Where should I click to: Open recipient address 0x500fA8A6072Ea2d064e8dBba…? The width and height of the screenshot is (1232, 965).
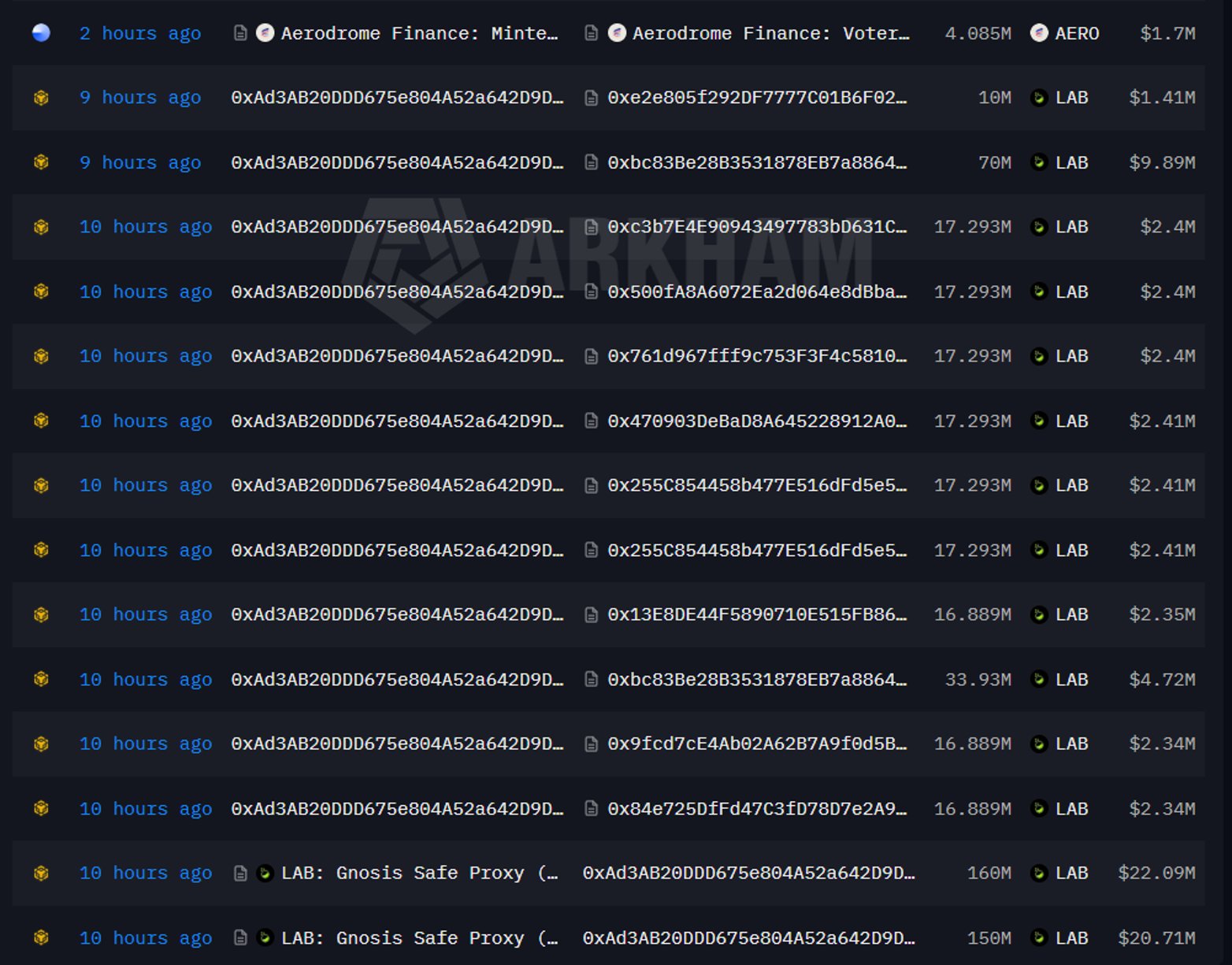tap(757, 291)
